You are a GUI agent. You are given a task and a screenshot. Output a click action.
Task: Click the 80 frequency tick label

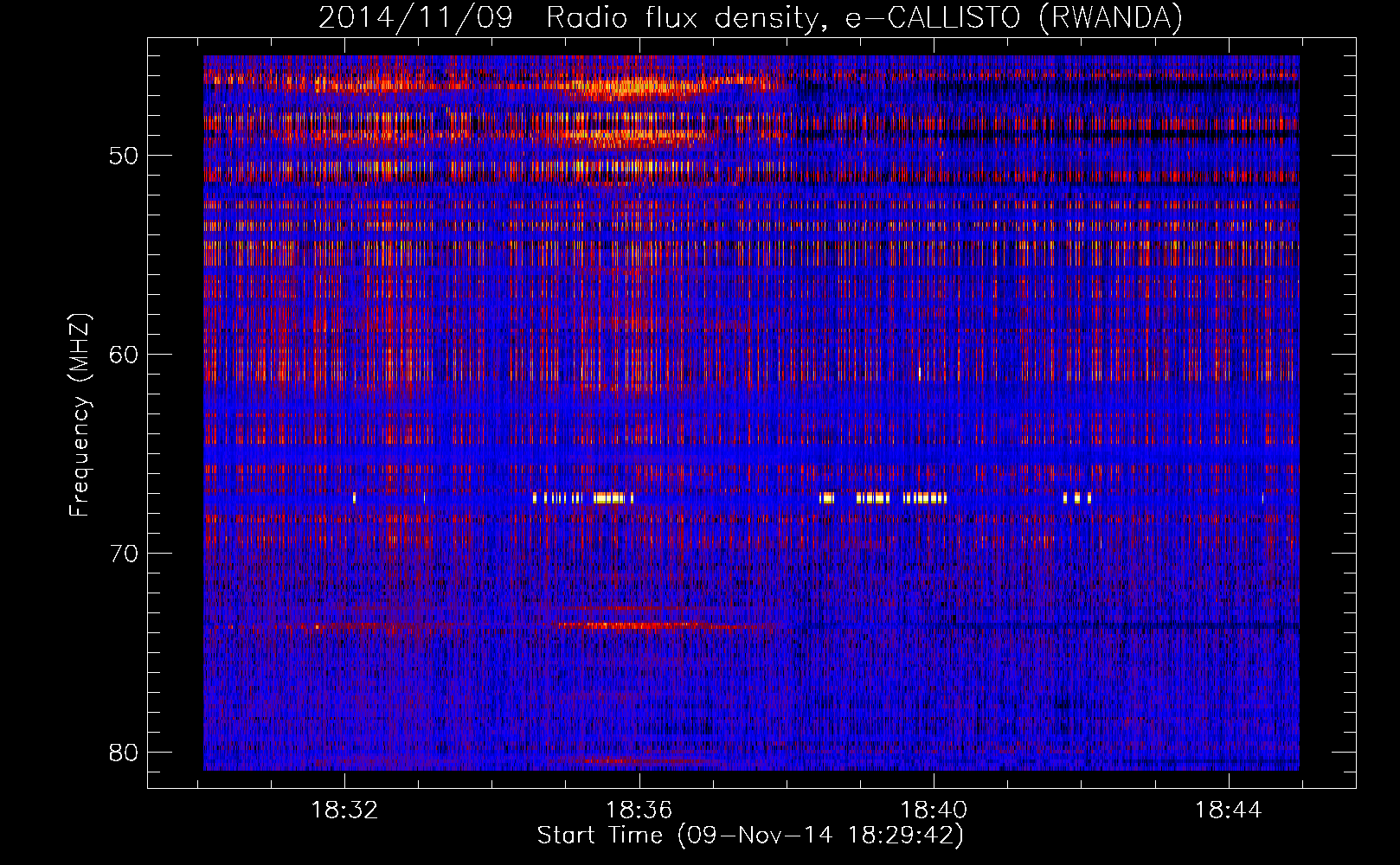(x=124, y=753)
